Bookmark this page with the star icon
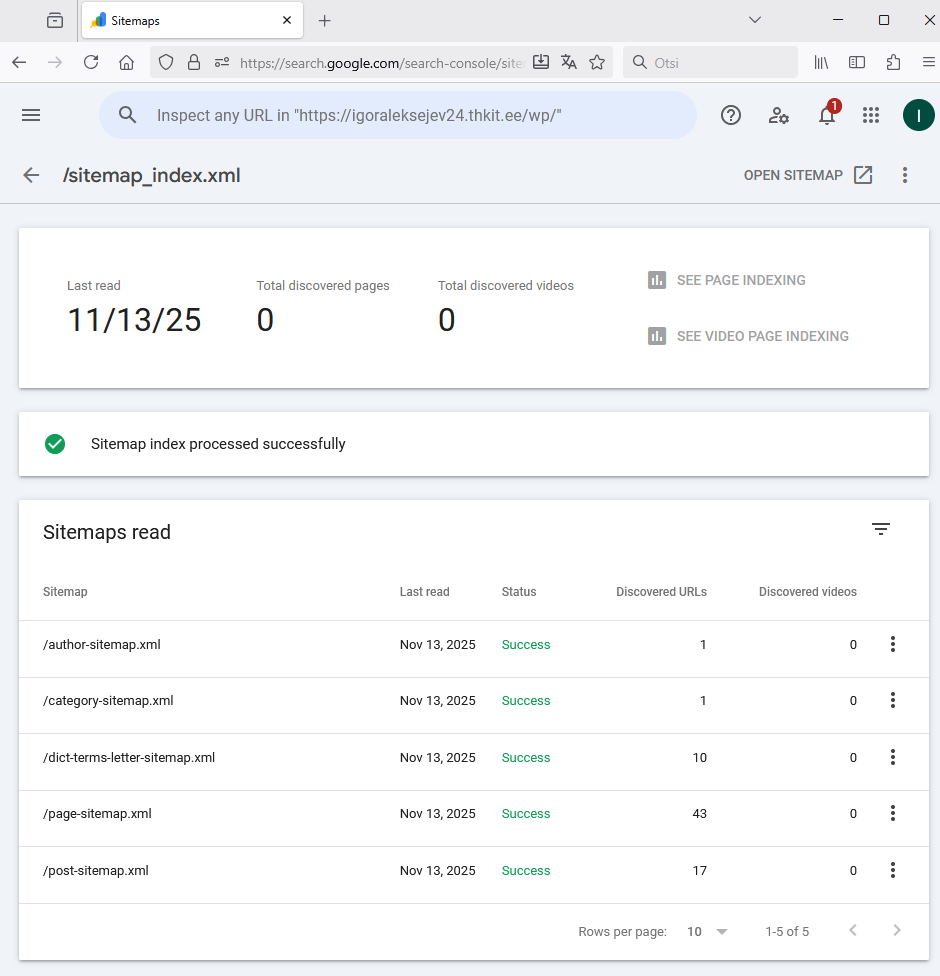The width and height of the screenshot is (940, 976). click(x=597, y=62)
